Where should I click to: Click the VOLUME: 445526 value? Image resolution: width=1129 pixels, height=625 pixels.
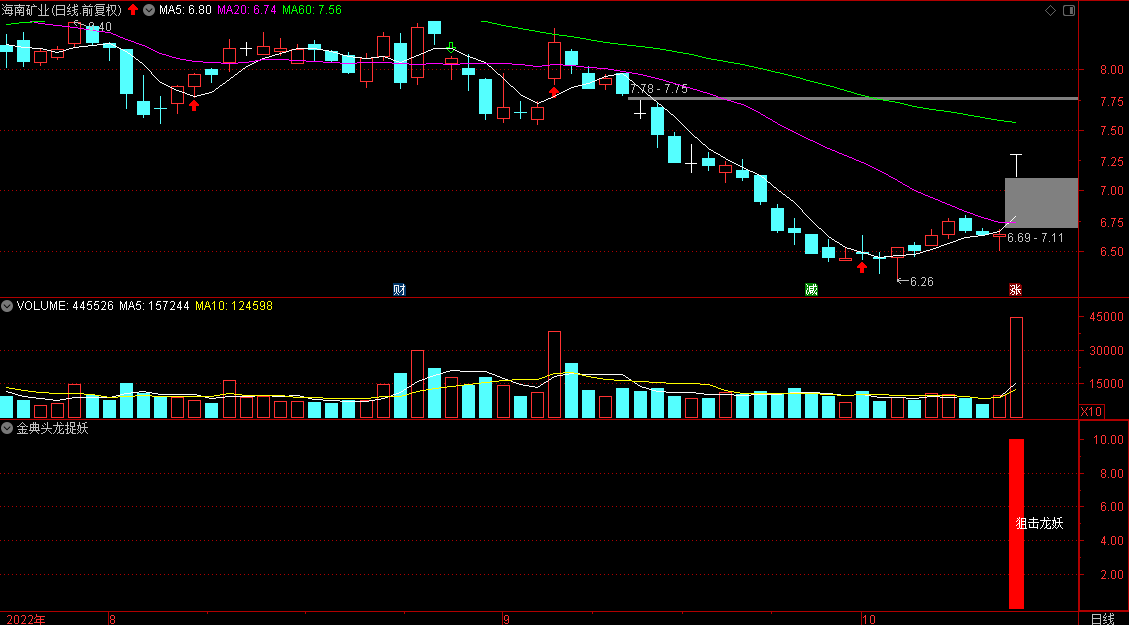pyautogui.click(x=66, y=306)
